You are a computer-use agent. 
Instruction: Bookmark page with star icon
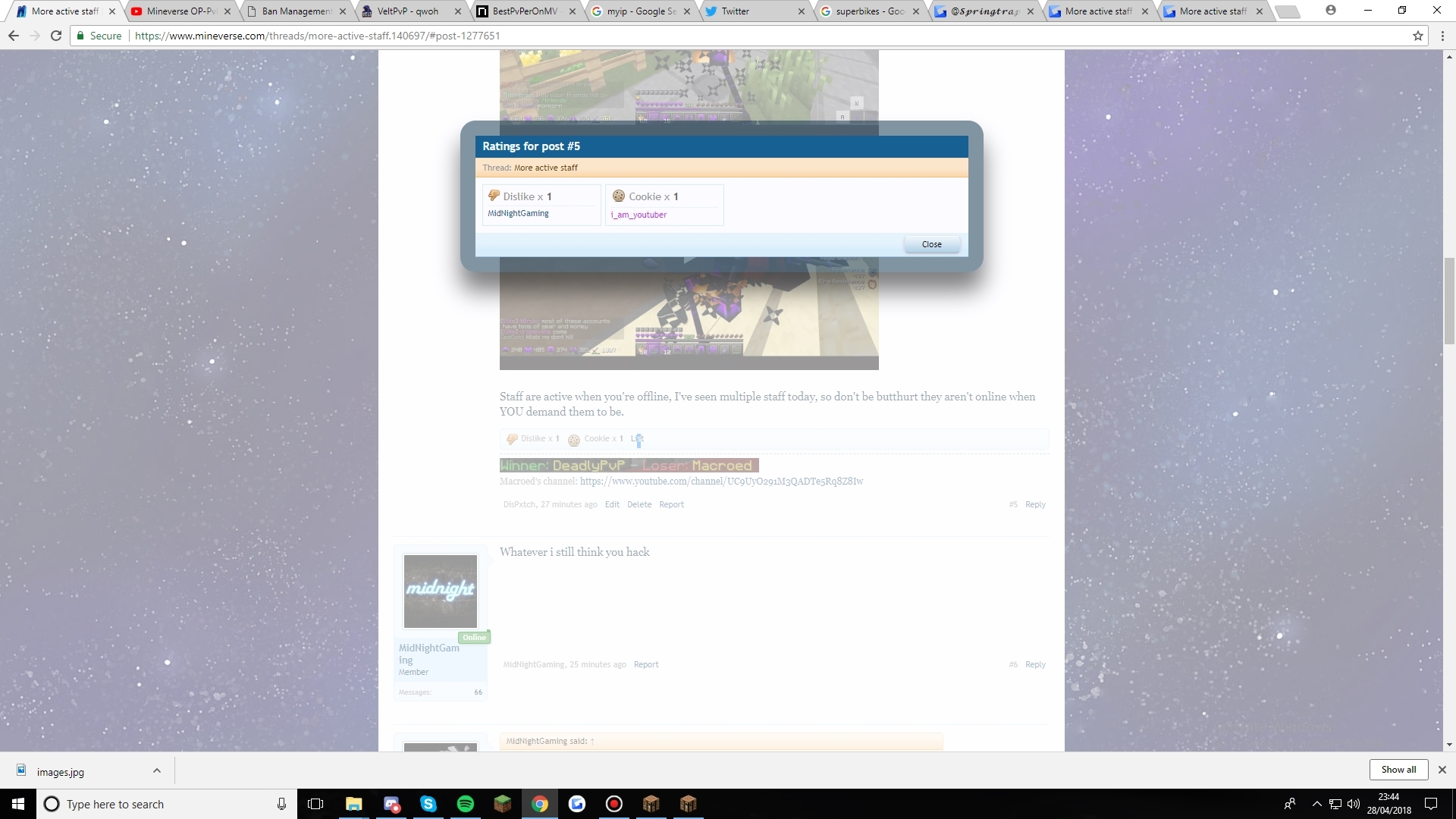[x=1417, y=36]
